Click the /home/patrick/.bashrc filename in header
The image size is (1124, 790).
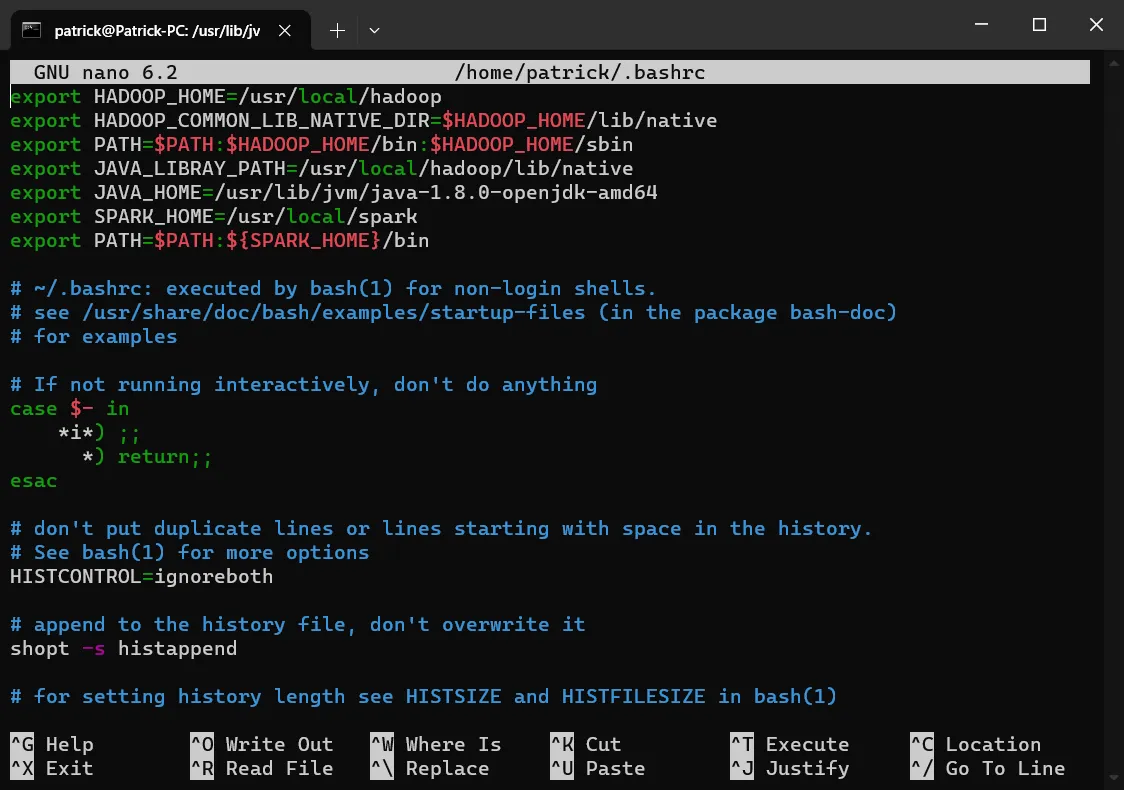580,72
